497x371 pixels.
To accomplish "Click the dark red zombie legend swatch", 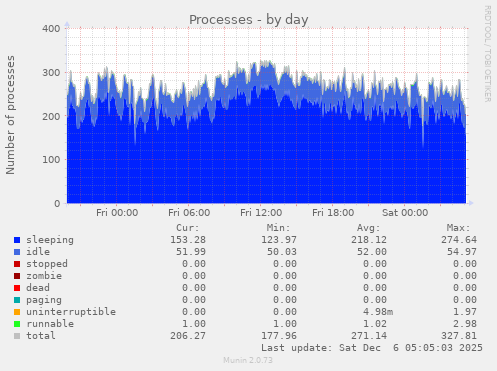I will pyautogui.click(x=17, y=276).
